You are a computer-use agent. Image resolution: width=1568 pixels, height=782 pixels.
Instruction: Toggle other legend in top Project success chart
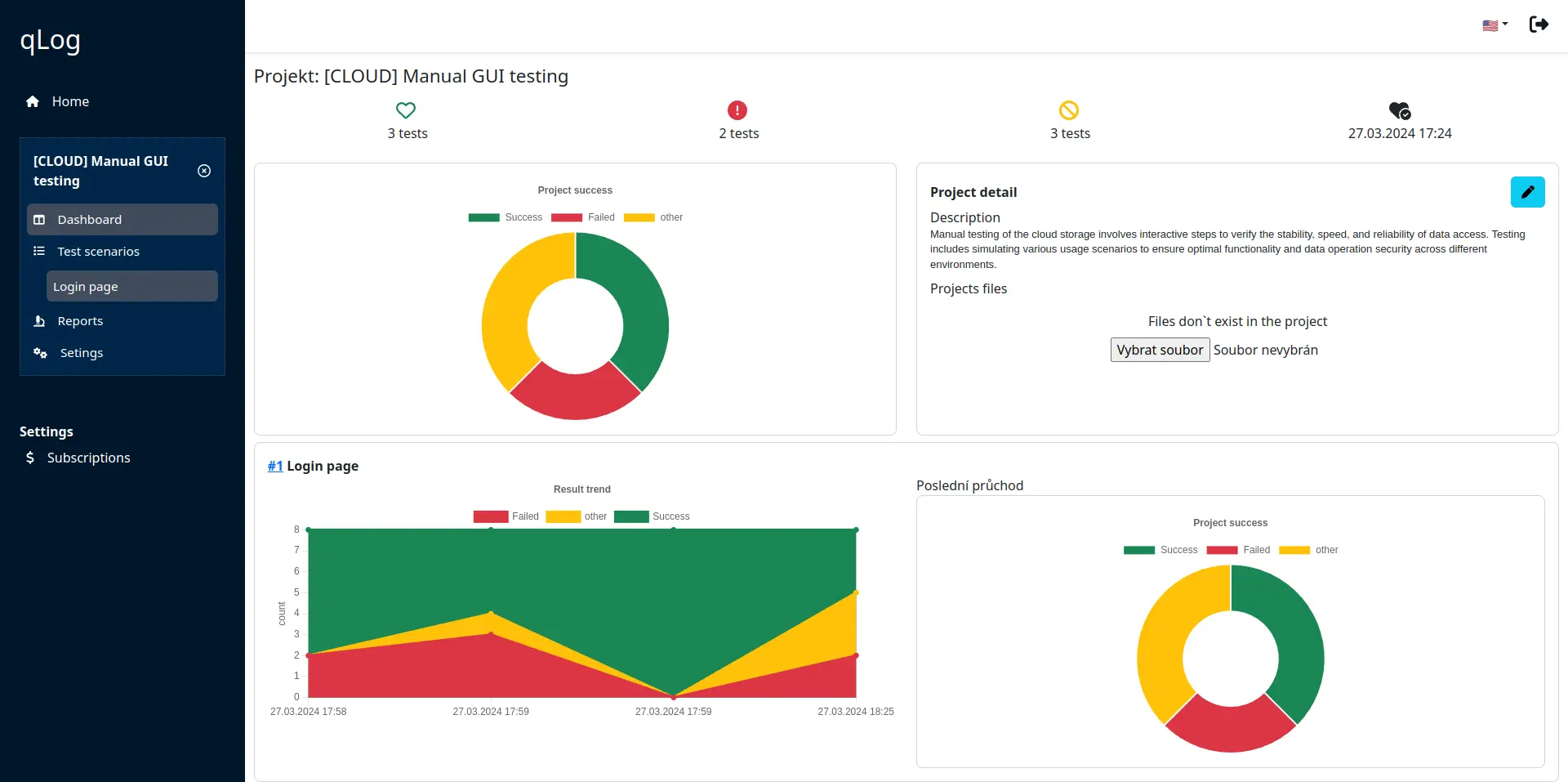pos(653,217)
